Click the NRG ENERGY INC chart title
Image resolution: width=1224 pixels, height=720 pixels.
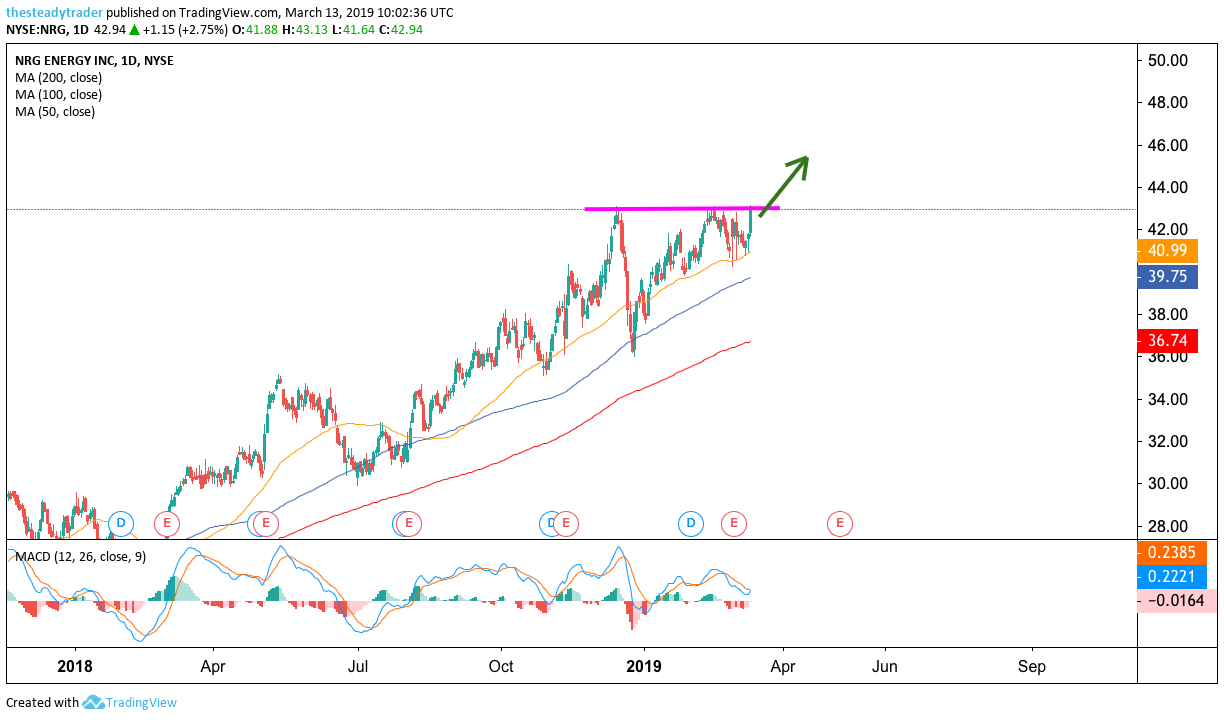coord(65,61)
